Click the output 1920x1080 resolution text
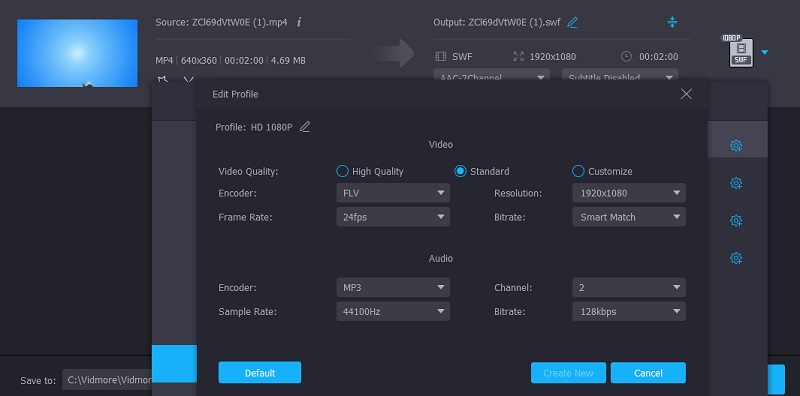The height and width of the screenshot is (396, 800). (x=553, y=57)
